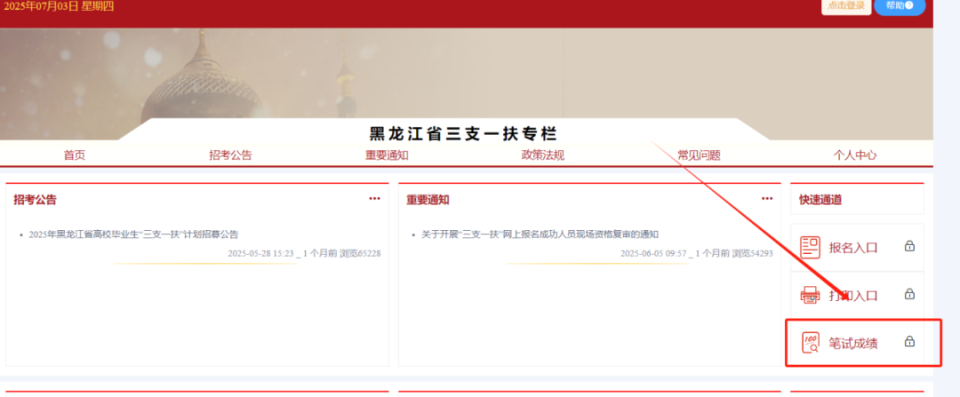Click the date text 2025年07月03日 星期四
The width and height of the screenshot is (960, 397).
(x=59, y=6)
